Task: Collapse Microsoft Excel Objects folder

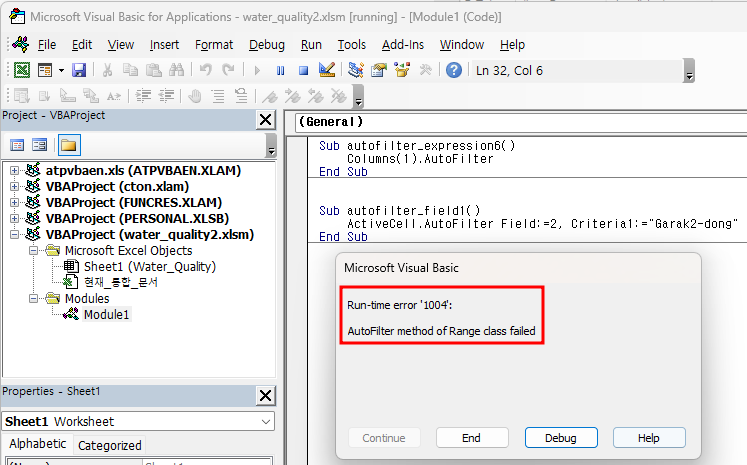Action: coord(33,251)
